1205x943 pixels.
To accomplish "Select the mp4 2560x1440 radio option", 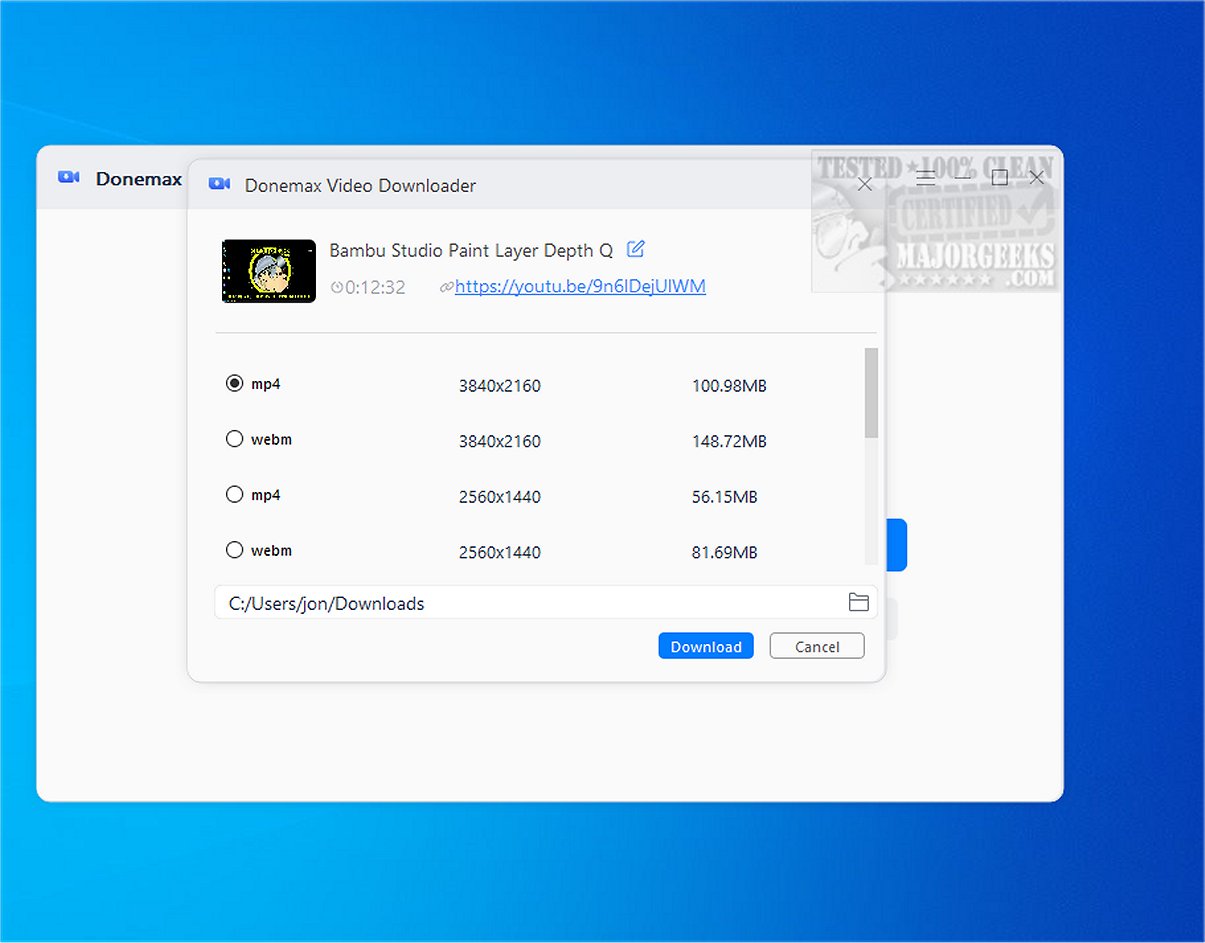I will (234, 494).
